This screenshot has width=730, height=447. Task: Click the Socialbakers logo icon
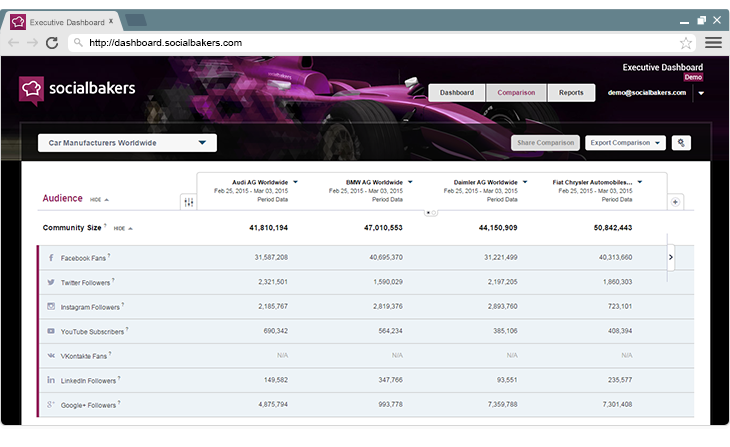[31, 90]
